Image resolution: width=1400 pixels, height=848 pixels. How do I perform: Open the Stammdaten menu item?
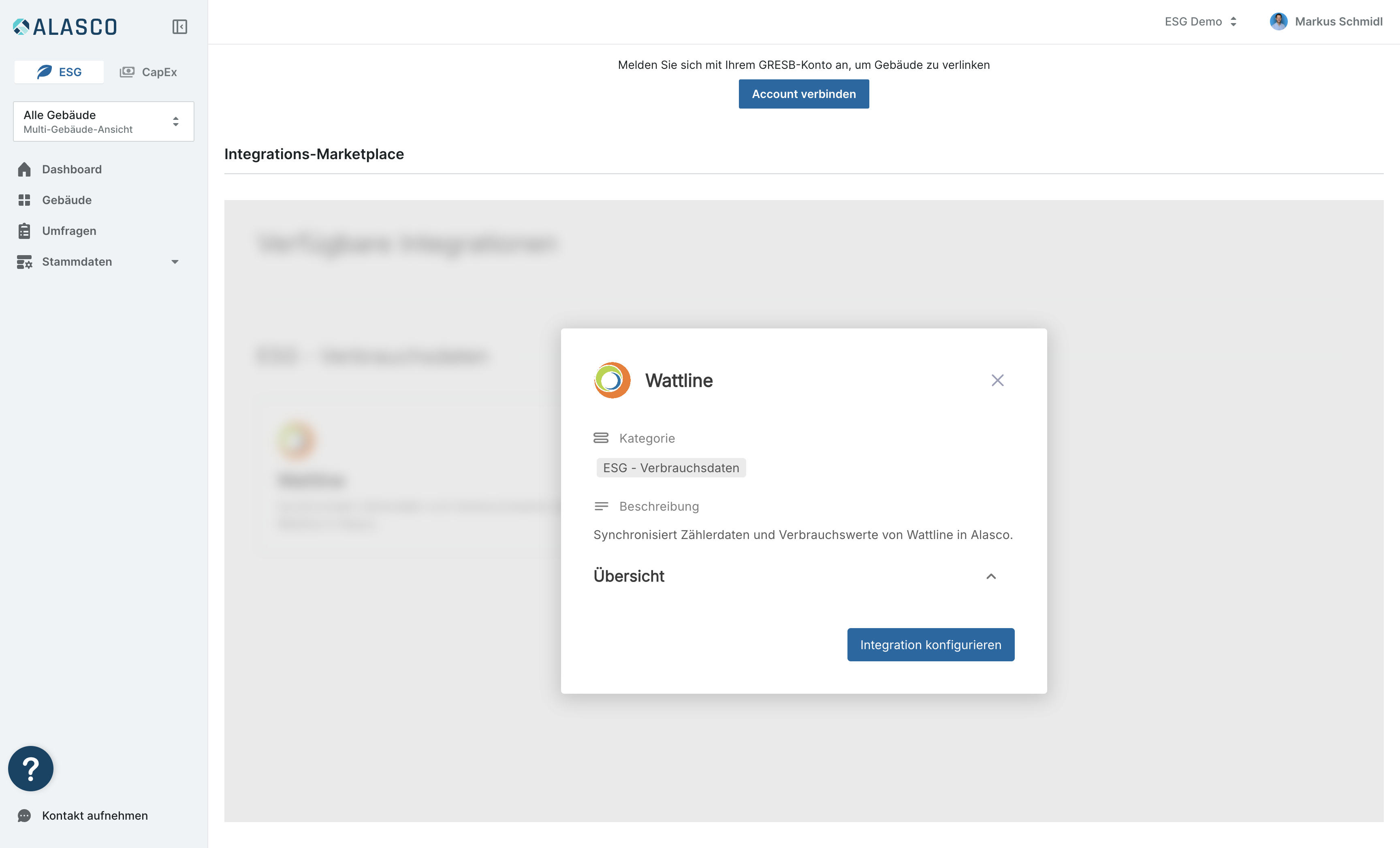[77, 261]
